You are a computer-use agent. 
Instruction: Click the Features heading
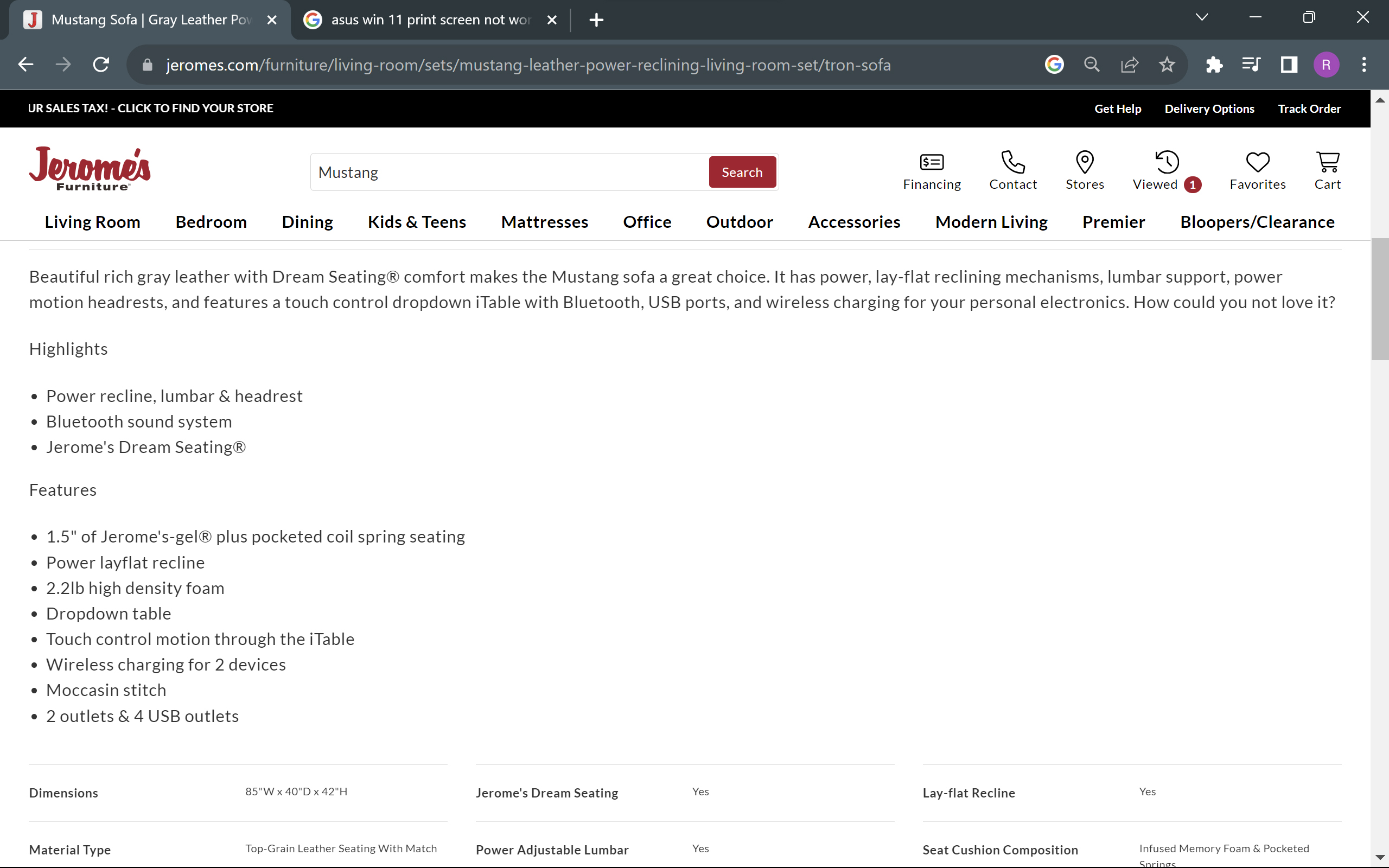[x=62, y=490]
